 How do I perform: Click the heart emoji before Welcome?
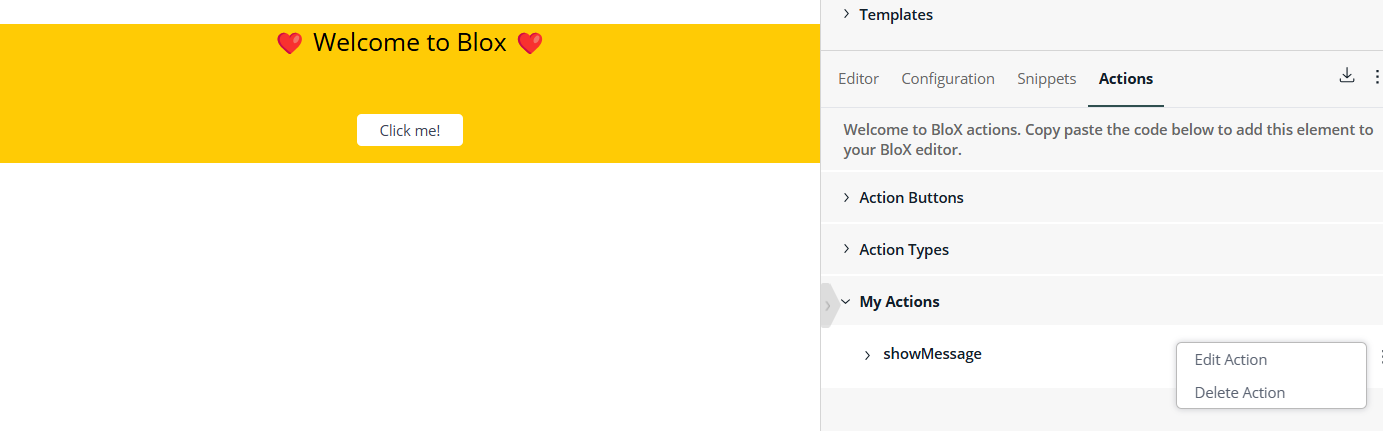[289, 43]
